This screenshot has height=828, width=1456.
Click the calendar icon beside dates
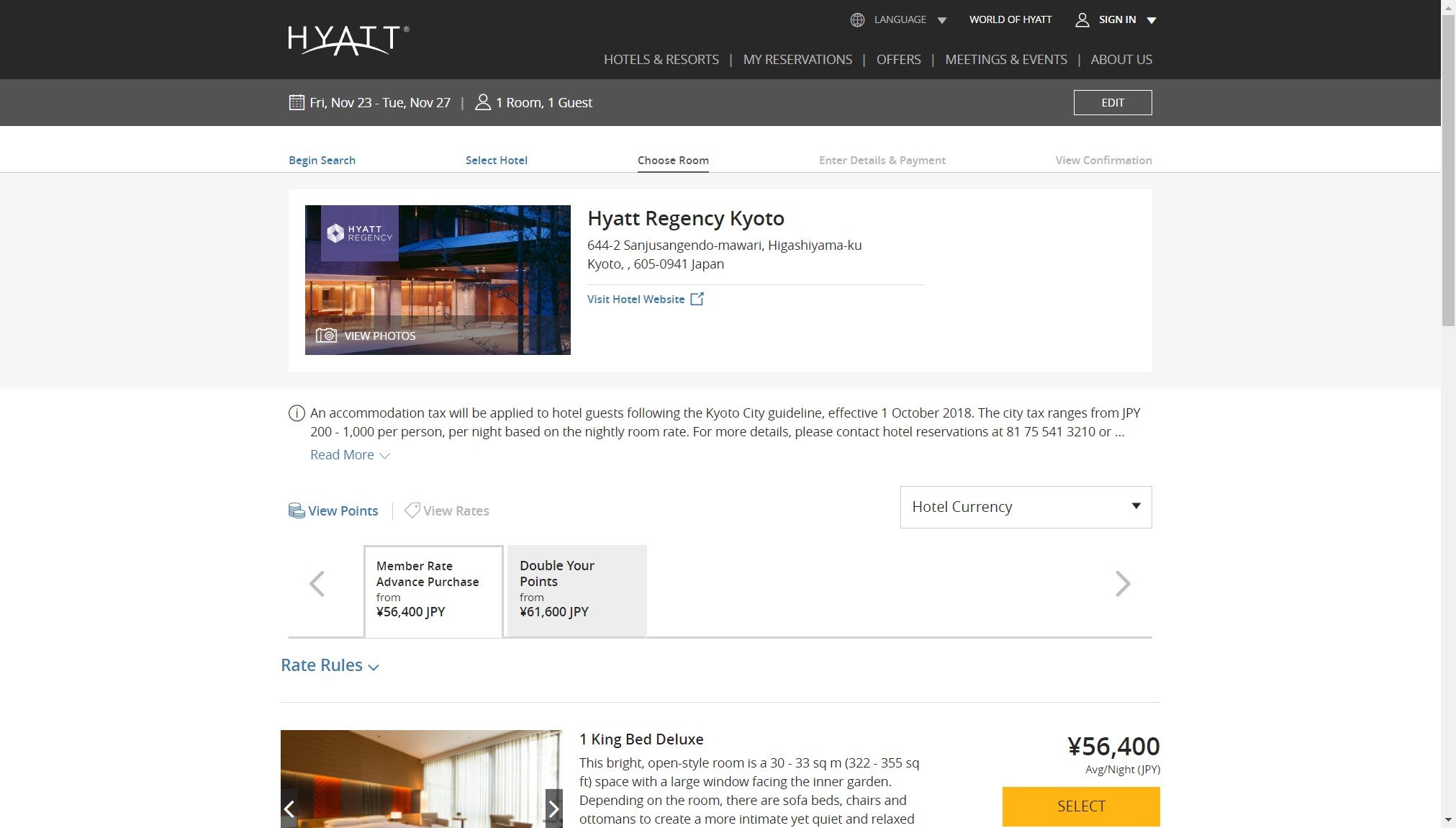click(297, 102)
